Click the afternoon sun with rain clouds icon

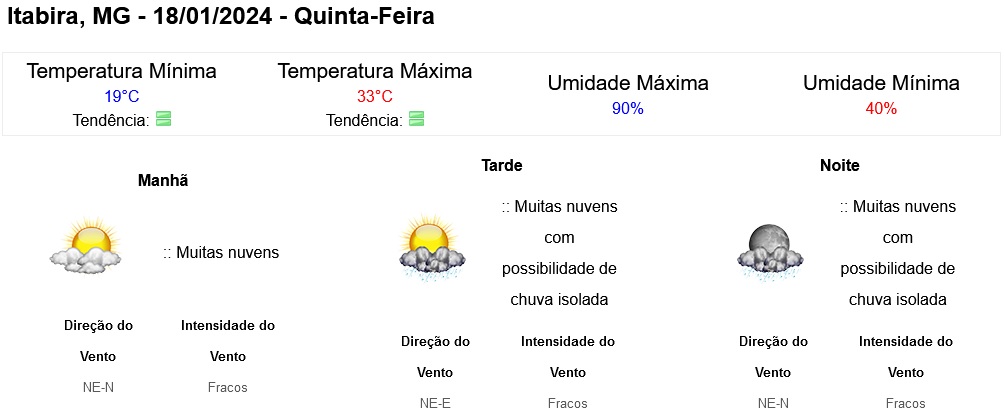pyautogui.click(x=431, y=248)
